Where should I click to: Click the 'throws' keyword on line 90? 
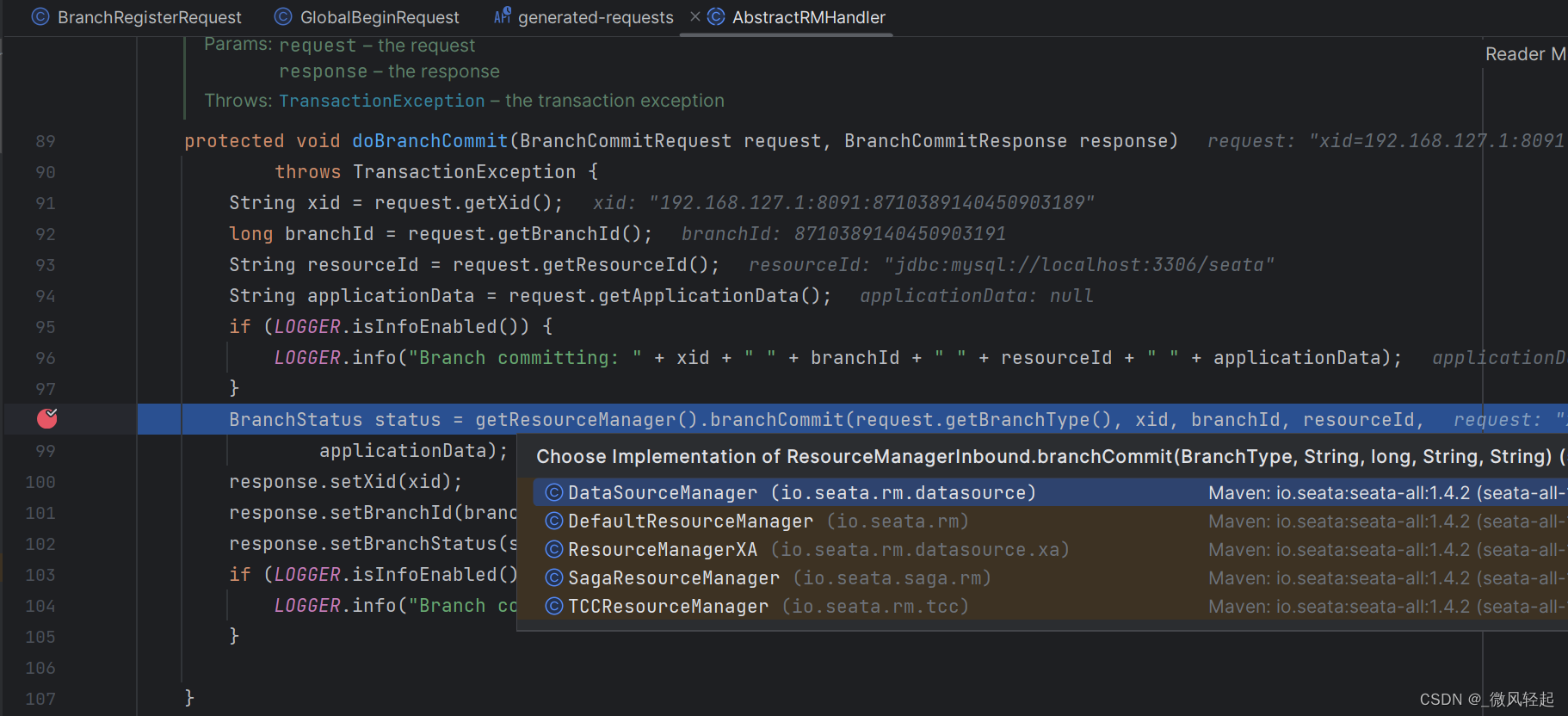click(x=307, y=172)
